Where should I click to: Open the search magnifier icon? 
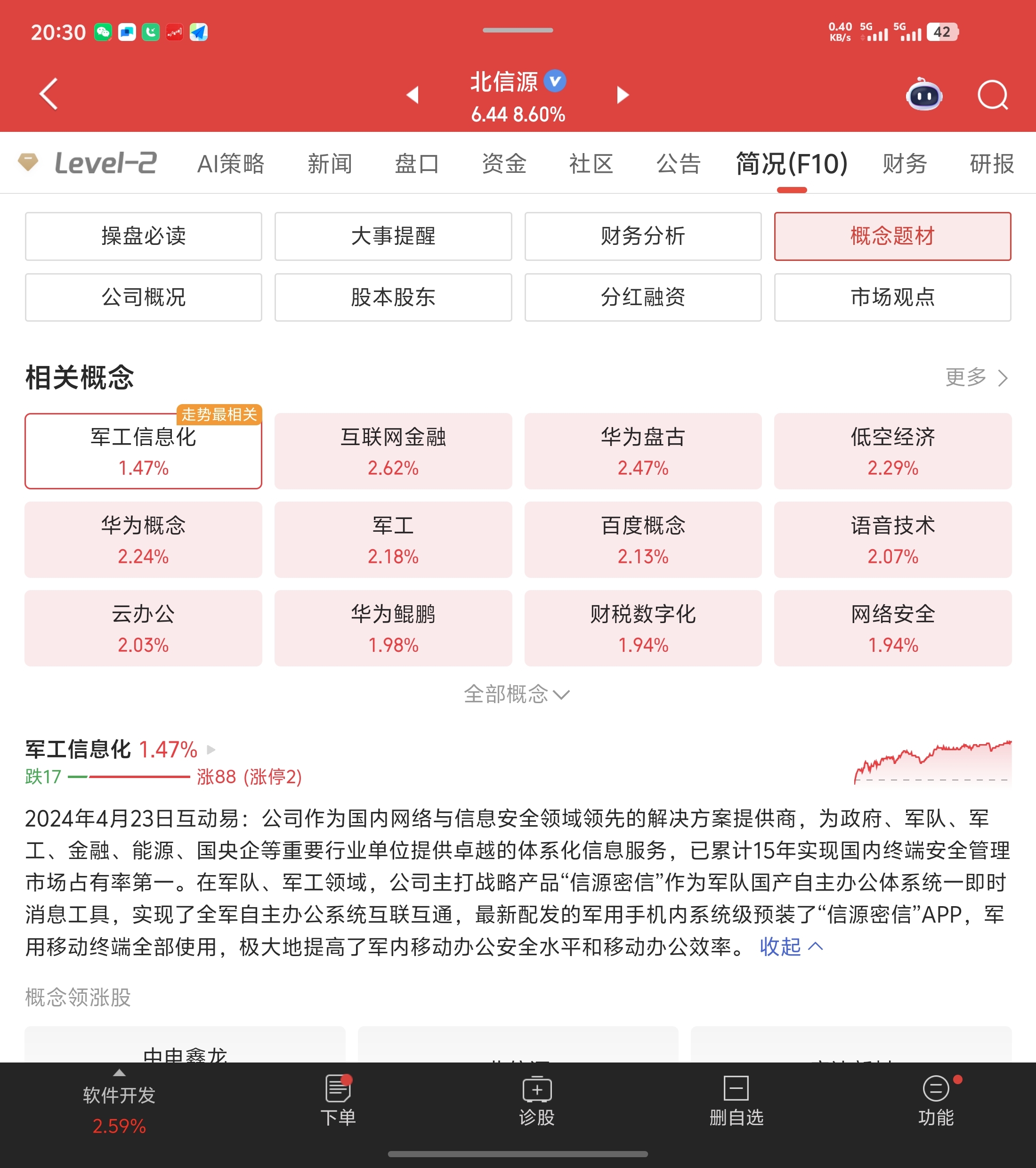coord(993,95)
